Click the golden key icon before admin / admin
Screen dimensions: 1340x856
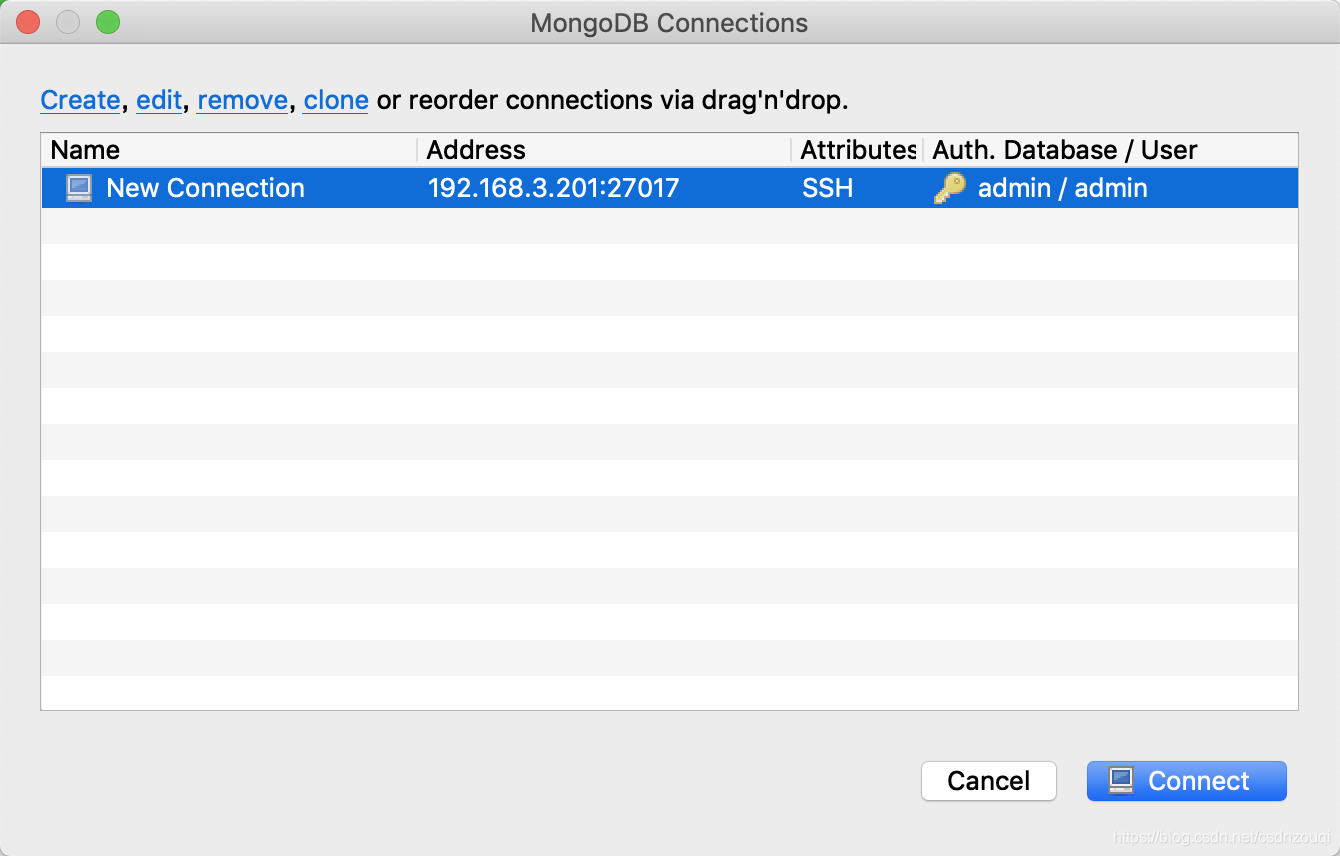coord(949,188)
